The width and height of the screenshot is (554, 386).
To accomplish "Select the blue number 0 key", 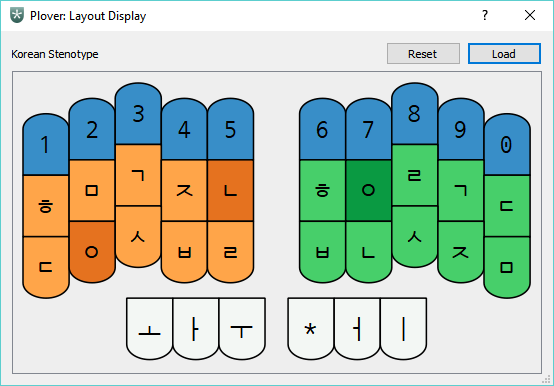I will coord(507,144).
